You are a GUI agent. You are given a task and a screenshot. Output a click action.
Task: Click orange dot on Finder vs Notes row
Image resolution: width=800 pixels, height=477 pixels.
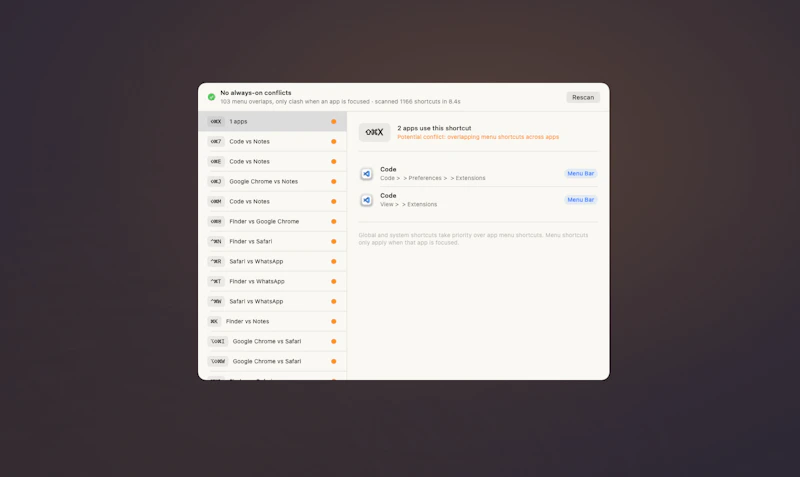coord(334,321)
